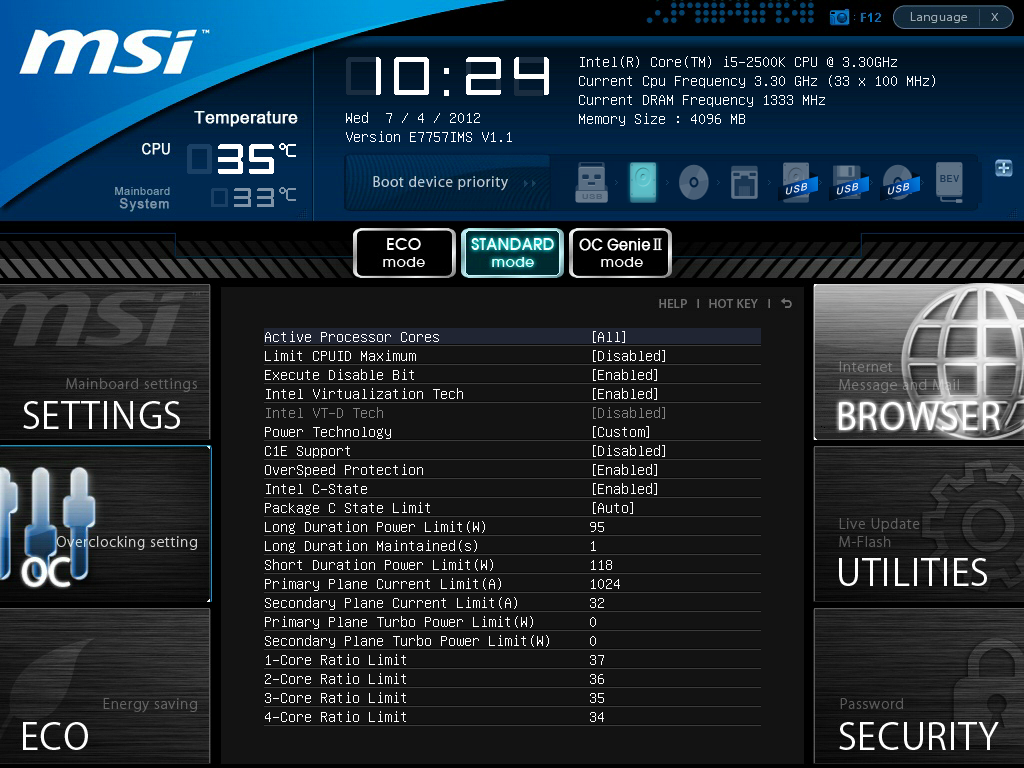Click the F12 screenshot camera icon

tap(839, 17)
